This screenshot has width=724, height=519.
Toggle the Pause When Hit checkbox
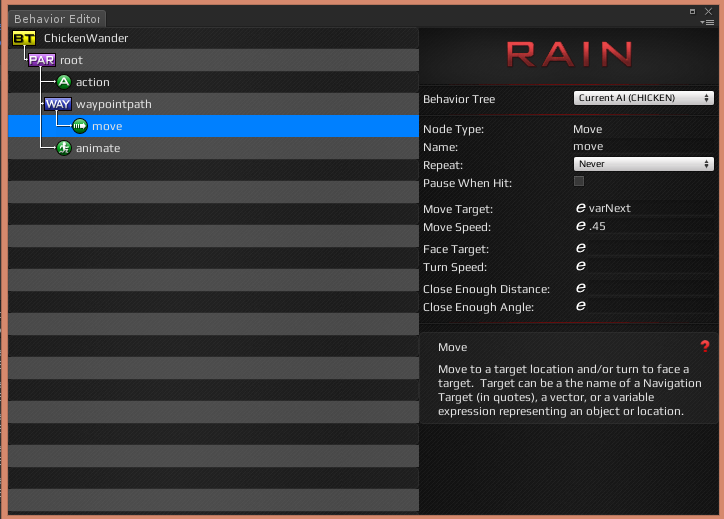click(579, 181)
